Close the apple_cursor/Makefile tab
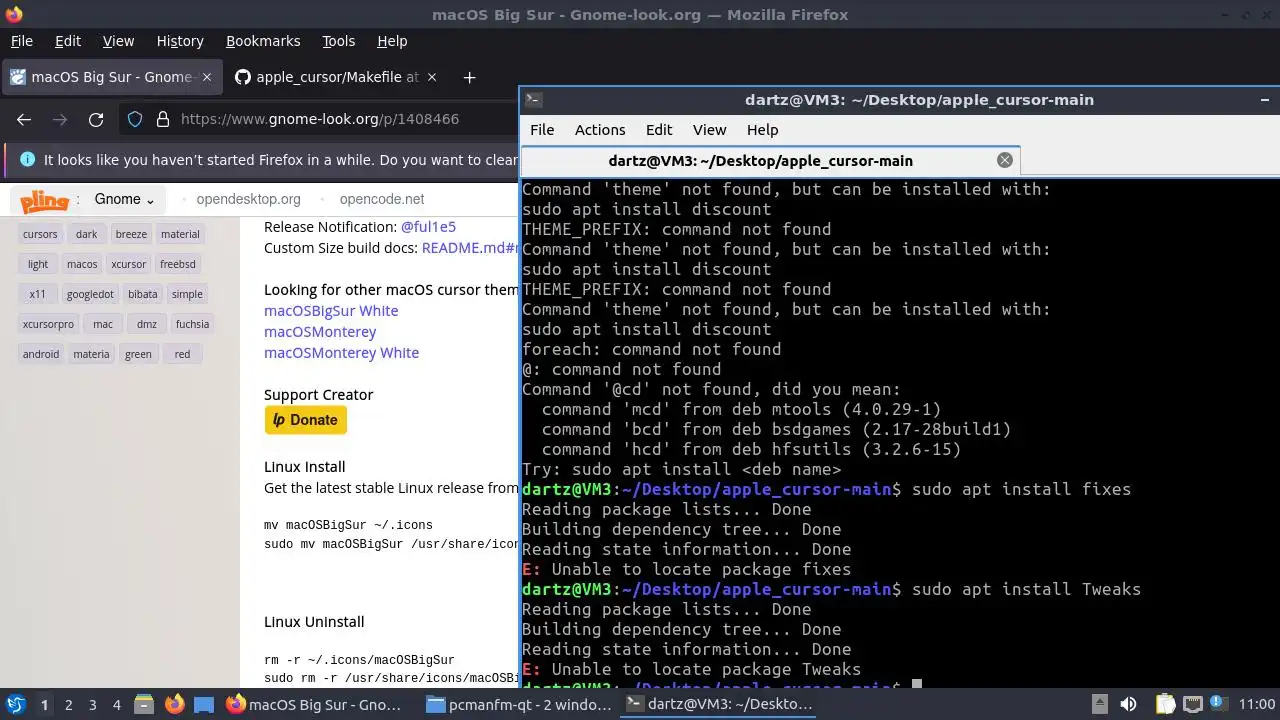This screenshot has width=1280, height=720. pos(432,77)
